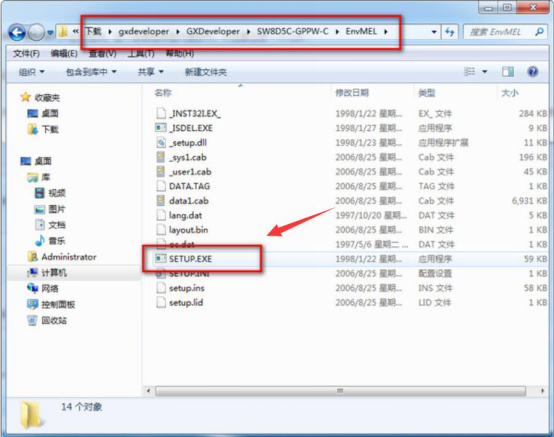Select 计算机 in navigation pane
554x437 pixels.
coord(54,273)
